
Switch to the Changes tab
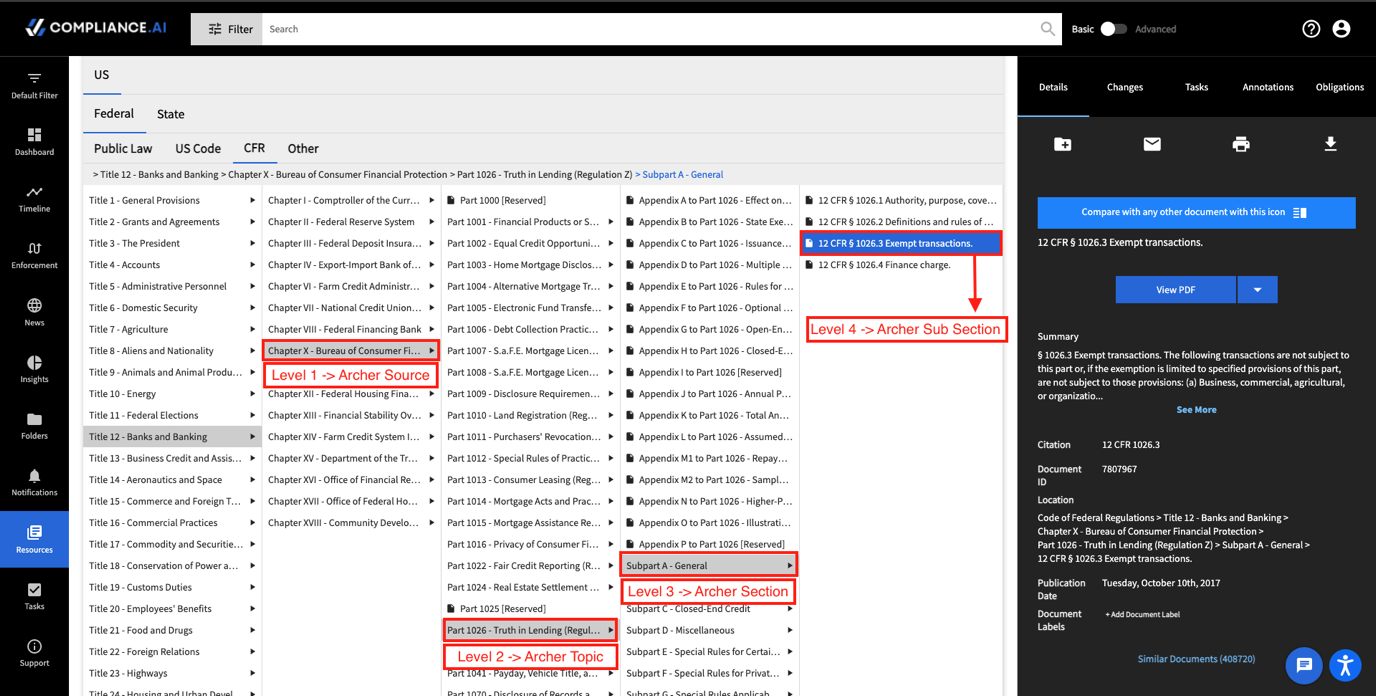[1125, 87]
